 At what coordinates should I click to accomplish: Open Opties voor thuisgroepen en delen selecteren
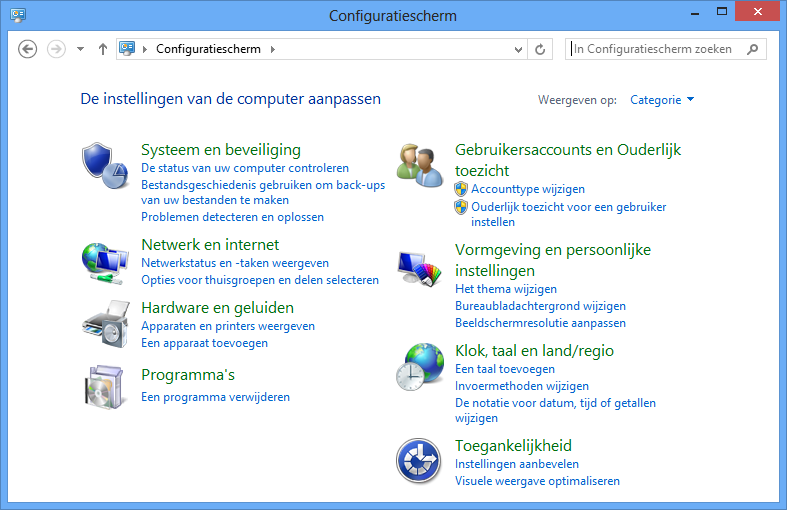(260, 280)
